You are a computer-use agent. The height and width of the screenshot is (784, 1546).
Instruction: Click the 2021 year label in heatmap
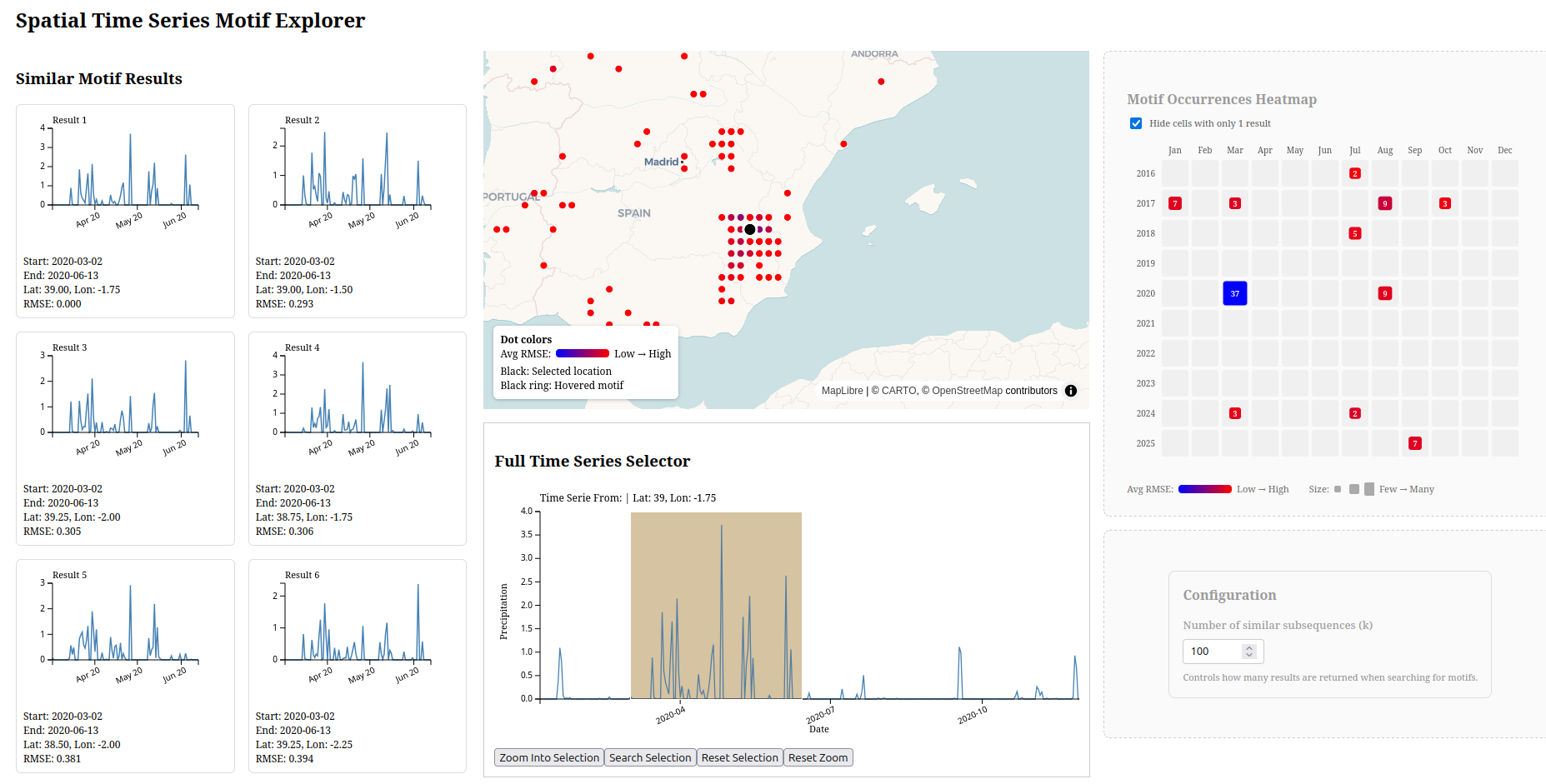(x=1146, y=323)
